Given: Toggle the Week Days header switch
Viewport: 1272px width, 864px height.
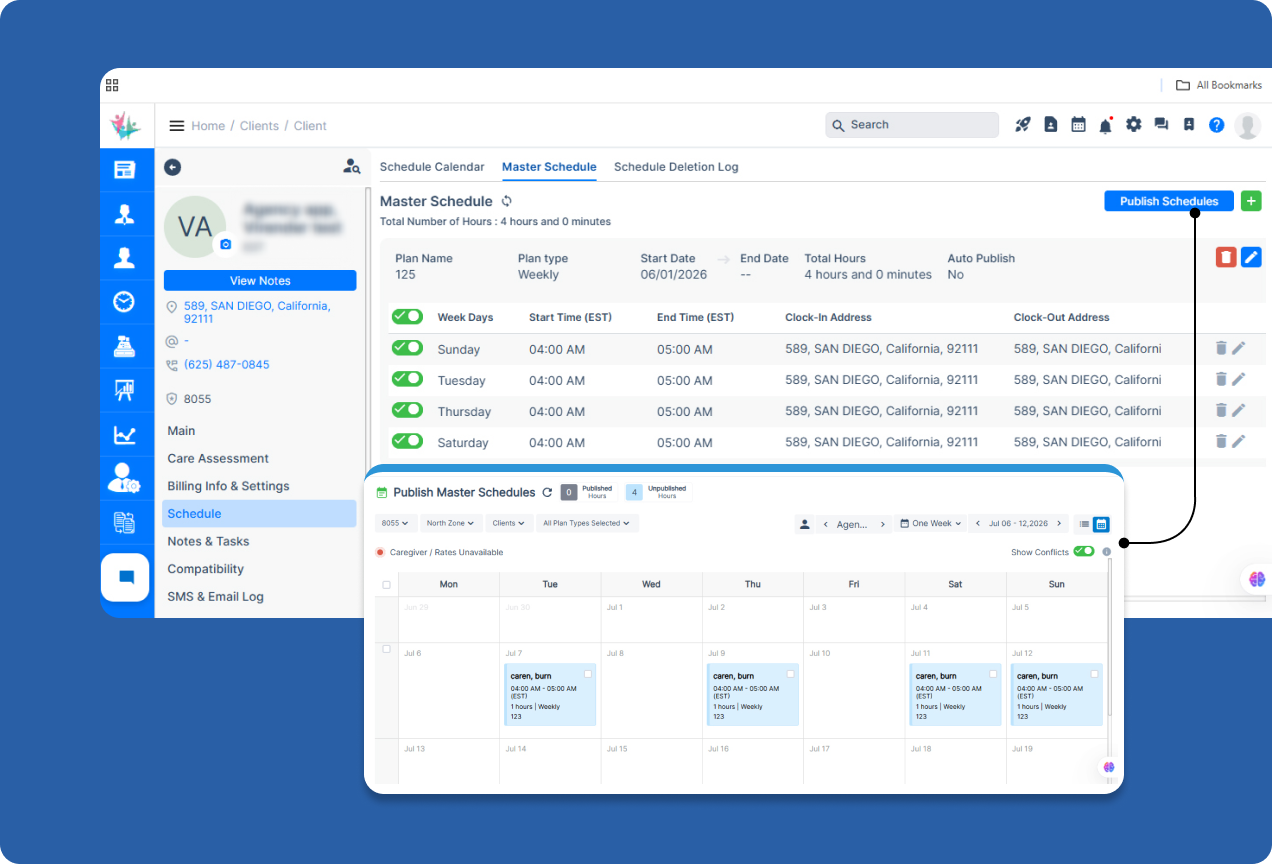Looking at the screenshot, I should (x=407, y=316).
